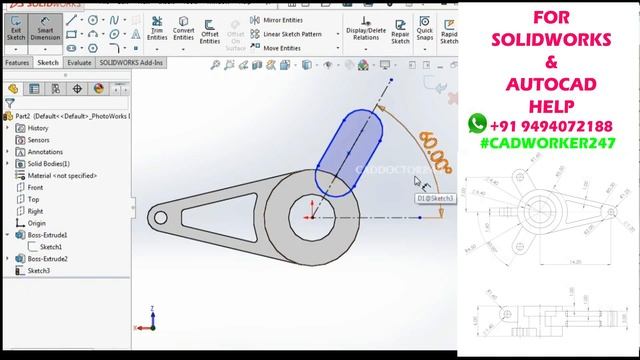Click Quick Snaps tool
The width and height of the screenshot is (640, 360).
424,28
